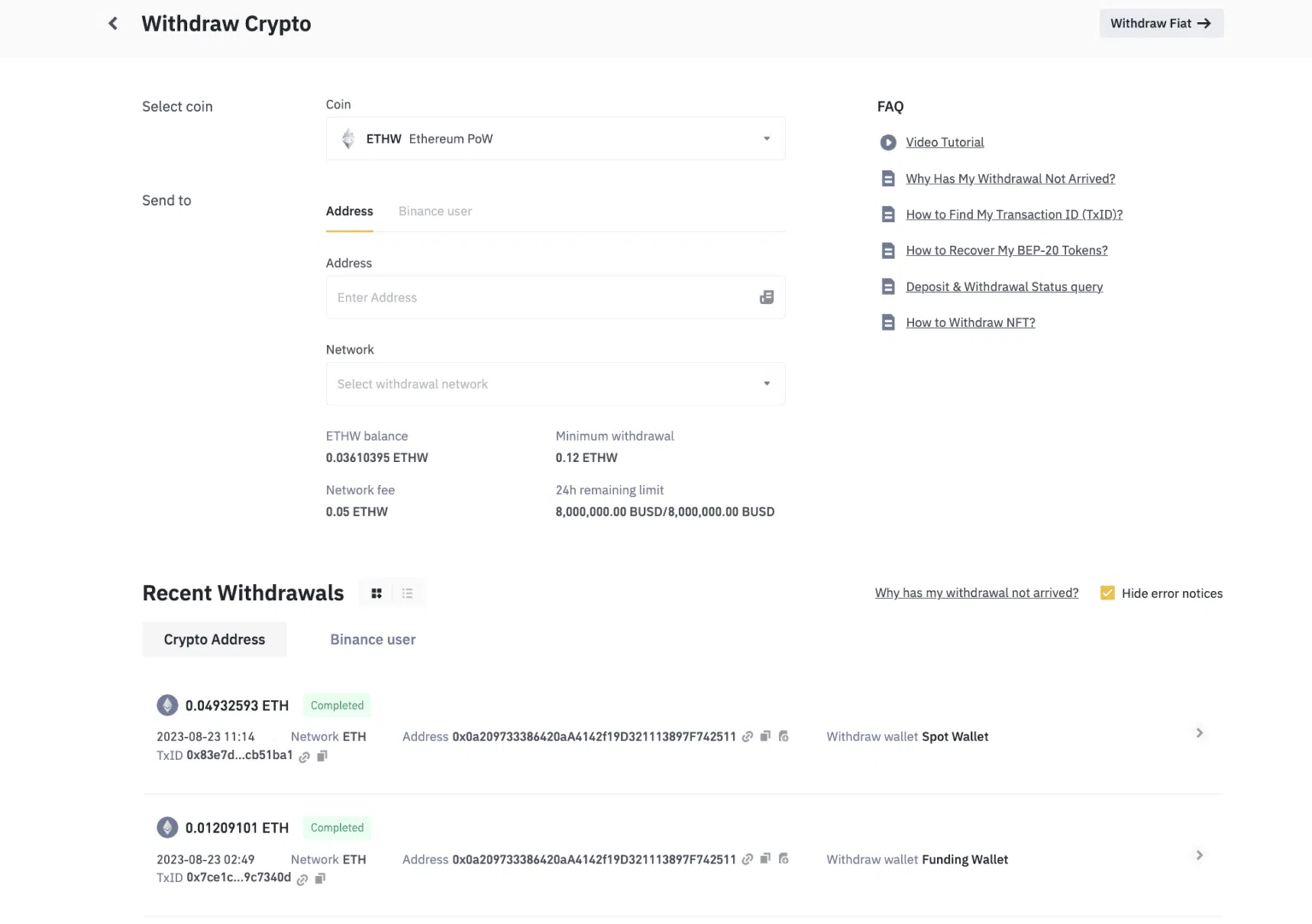Expand details of the 0.01209101 ETH withdrawal using its chevron

[1199, 855]
